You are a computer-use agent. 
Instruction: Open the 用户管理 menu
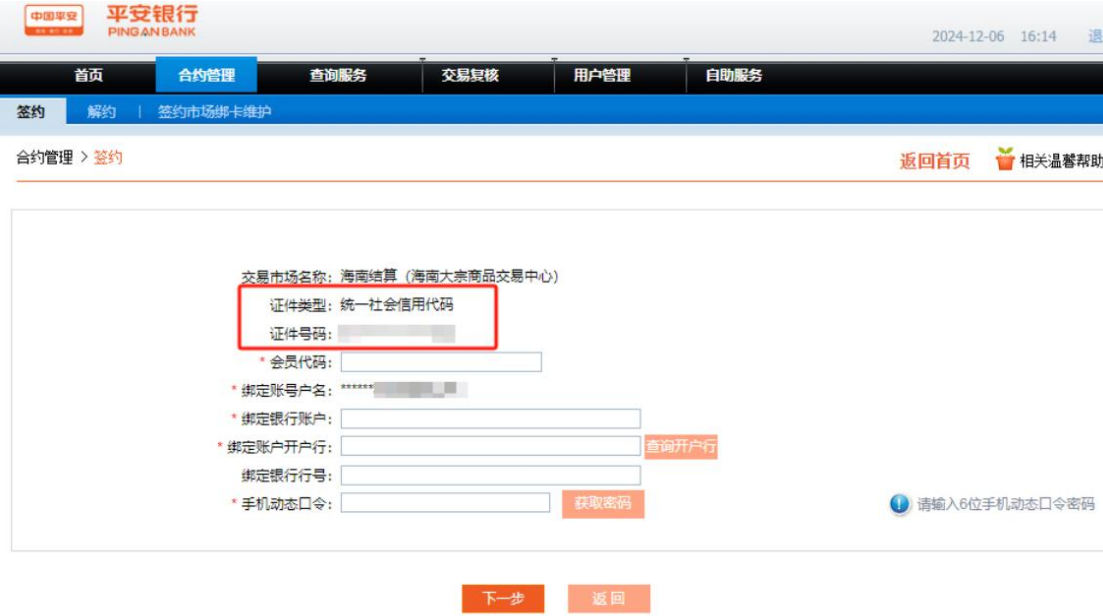pos(602,76)
